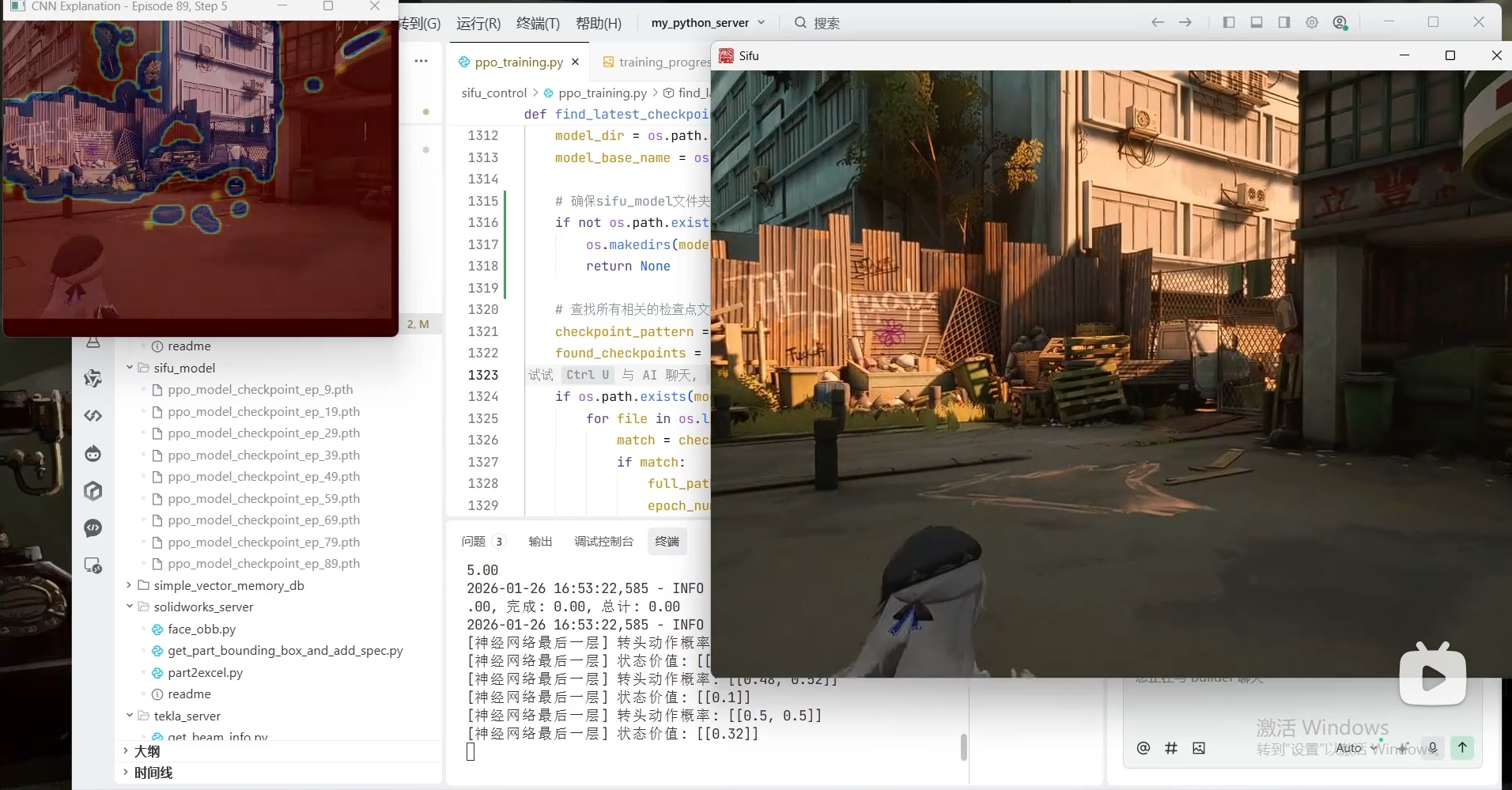Screen dimensions: 1512x790
Task: Open the Testing flask icon in activity bar
Action: [93, 343]
